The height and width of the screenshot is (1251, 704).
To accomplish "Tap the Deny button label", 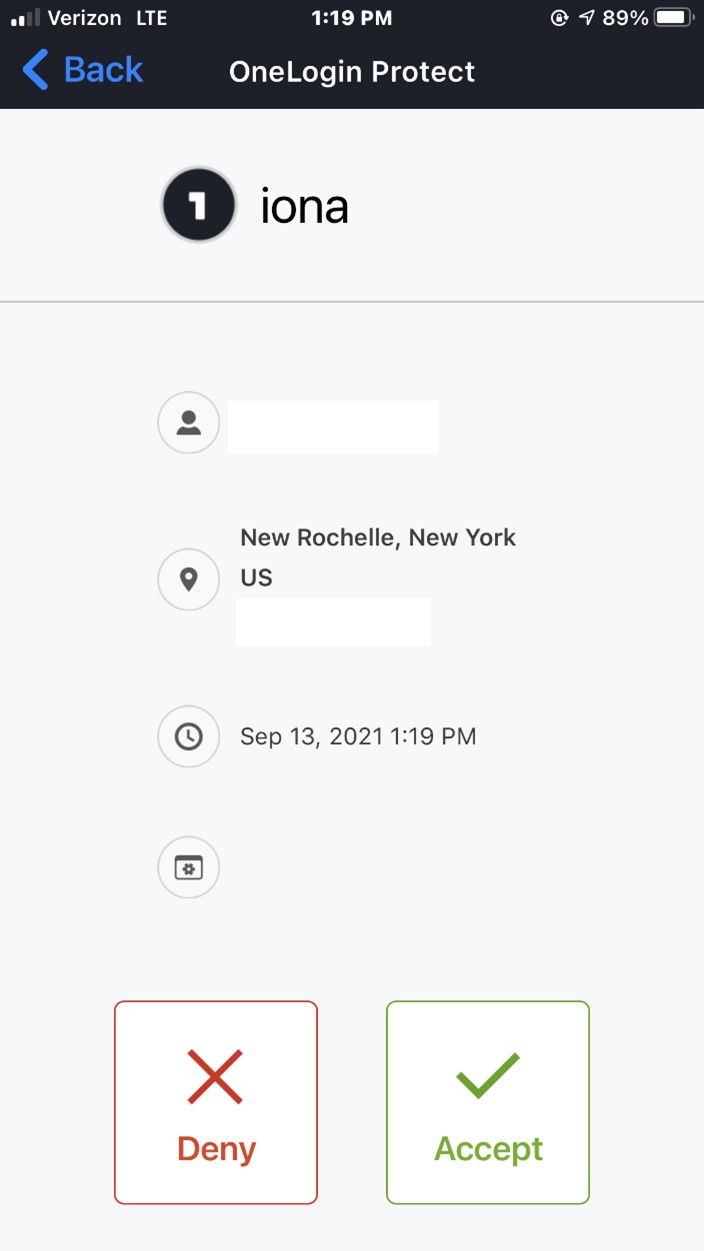I will (x=216, y=1149).
